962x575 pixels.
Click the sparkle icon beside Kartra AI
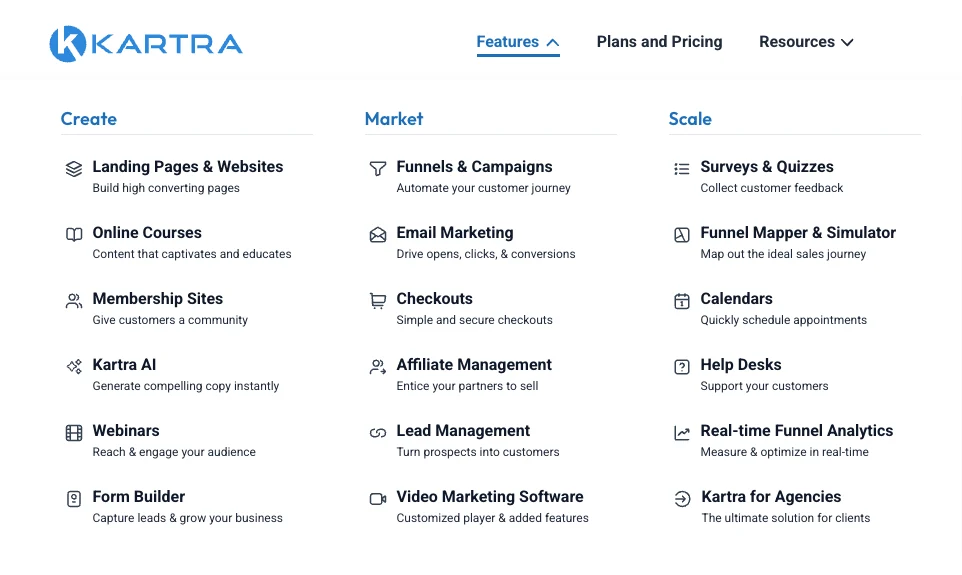pyautogui.click(x=74, y=366)
